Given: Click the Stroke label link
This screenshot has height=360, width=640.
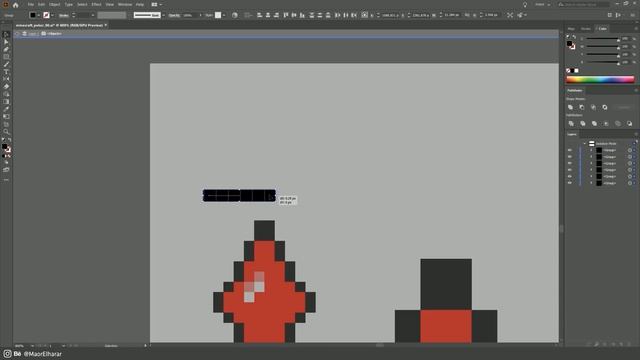Looking at the screenshot, I should coord(64,15).
